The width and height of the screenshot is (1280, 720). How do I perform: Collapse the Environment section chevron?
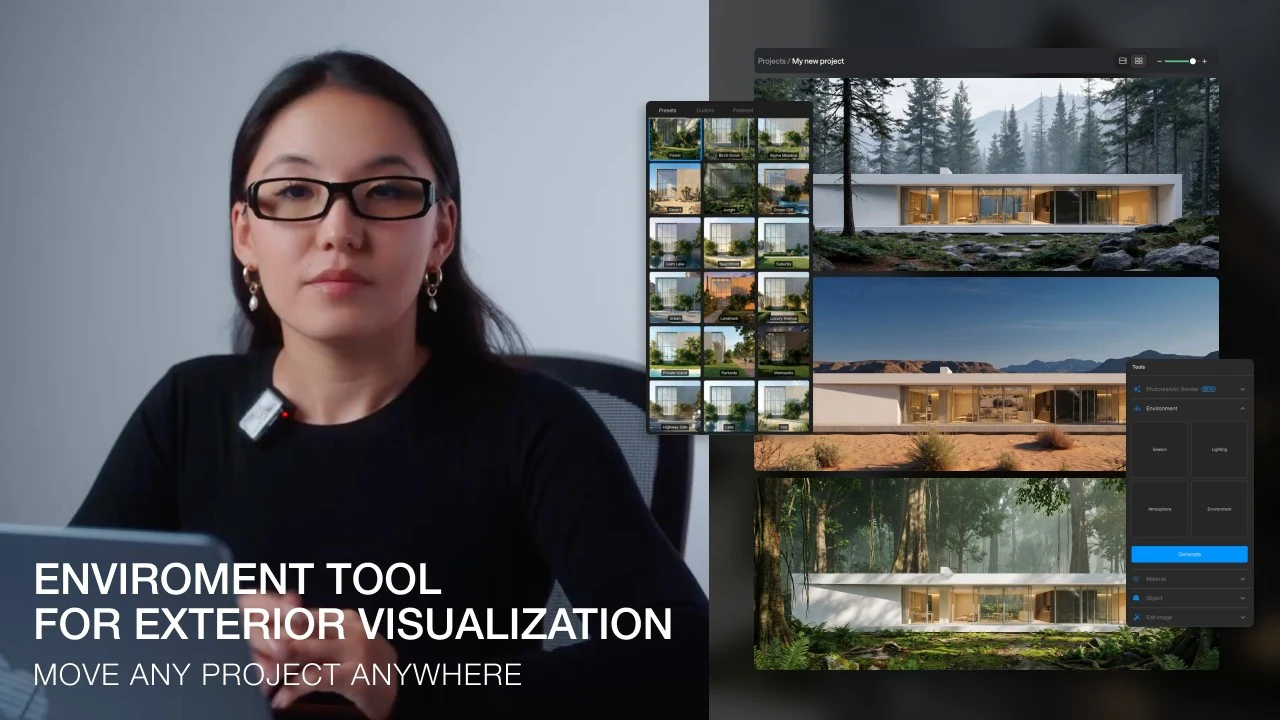click(1243, 408)
